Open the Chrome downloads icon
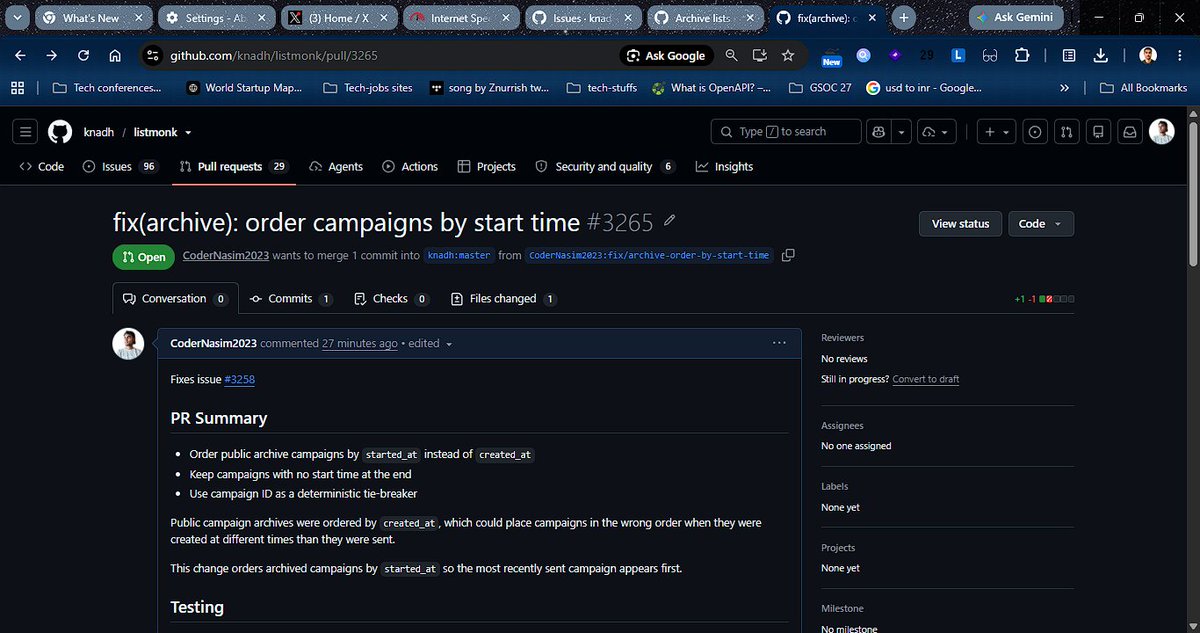The height and width of the screenshot is (633, 1200). [1100, 56]
